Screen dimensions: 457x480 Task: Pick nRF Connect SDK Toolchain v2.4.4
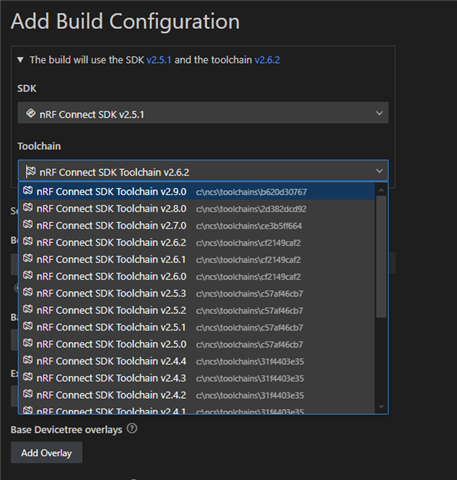pos(197,362)
